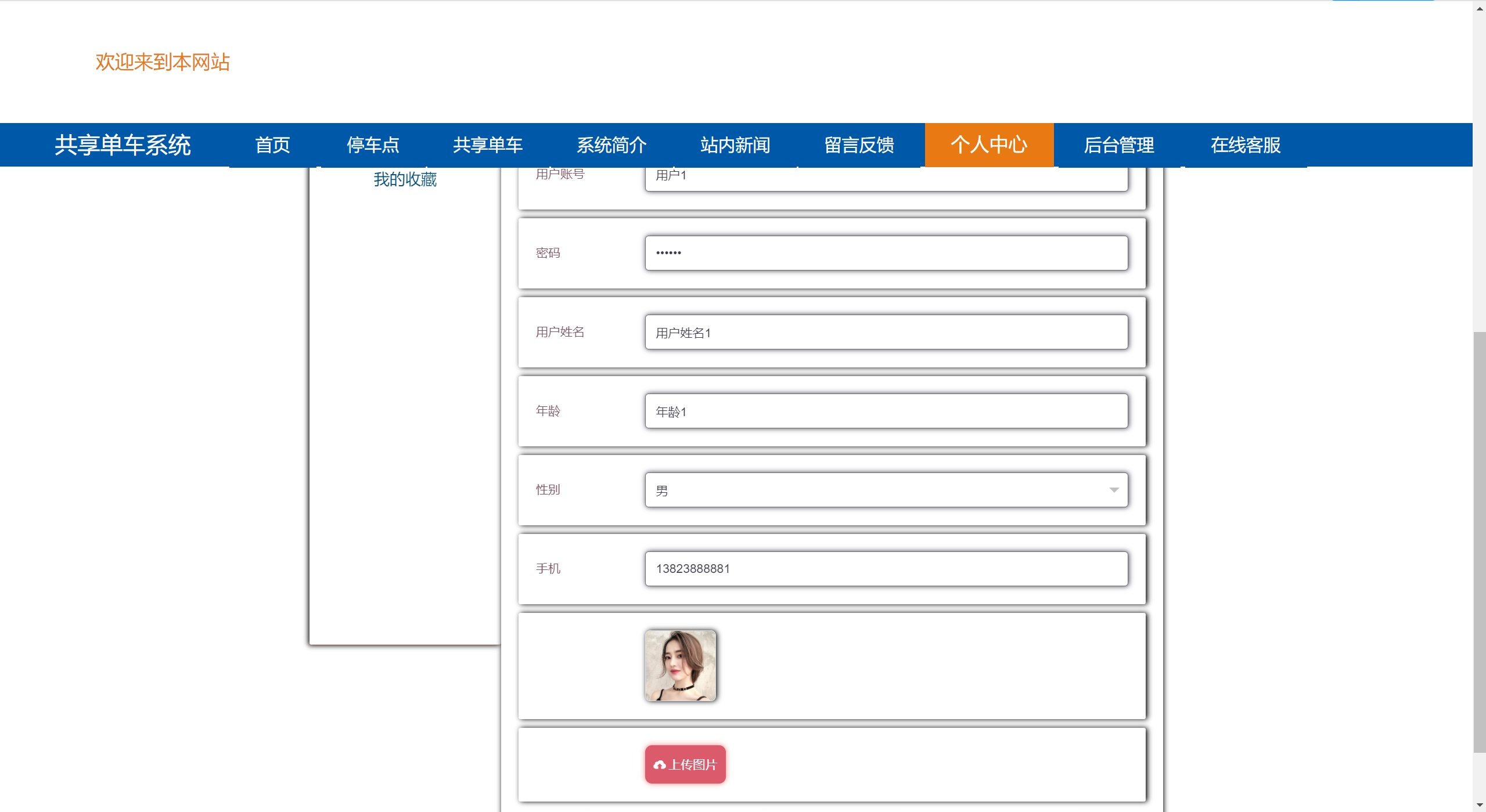Viewport: 1486px width, 812px height.
Task: Go to 留言反馈 page
Action: [859, 145]
